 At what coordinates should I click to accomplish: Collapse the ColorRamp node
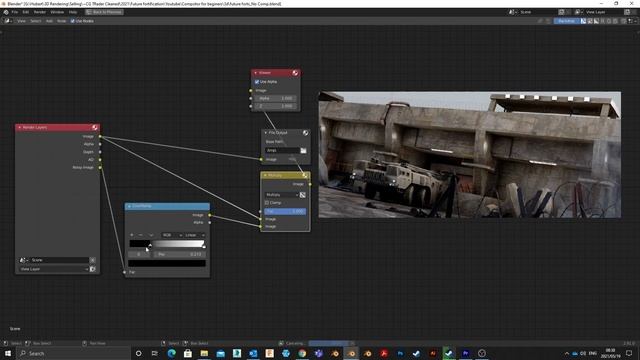point(129,206)
